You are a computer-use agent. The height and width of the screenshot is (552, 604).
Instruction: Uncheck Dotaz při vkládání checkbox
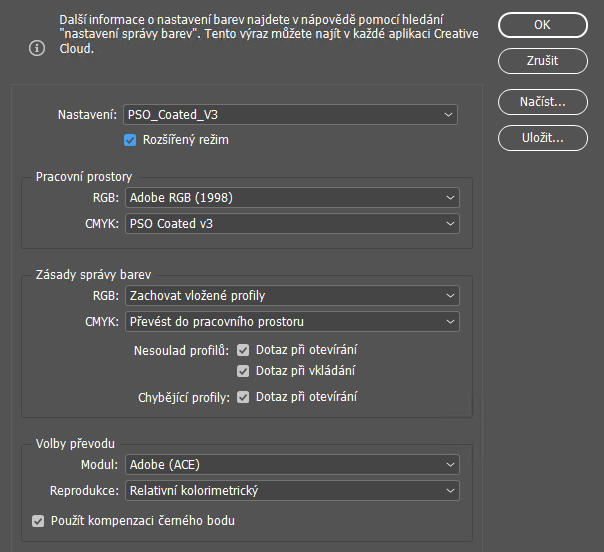(243, 371)
